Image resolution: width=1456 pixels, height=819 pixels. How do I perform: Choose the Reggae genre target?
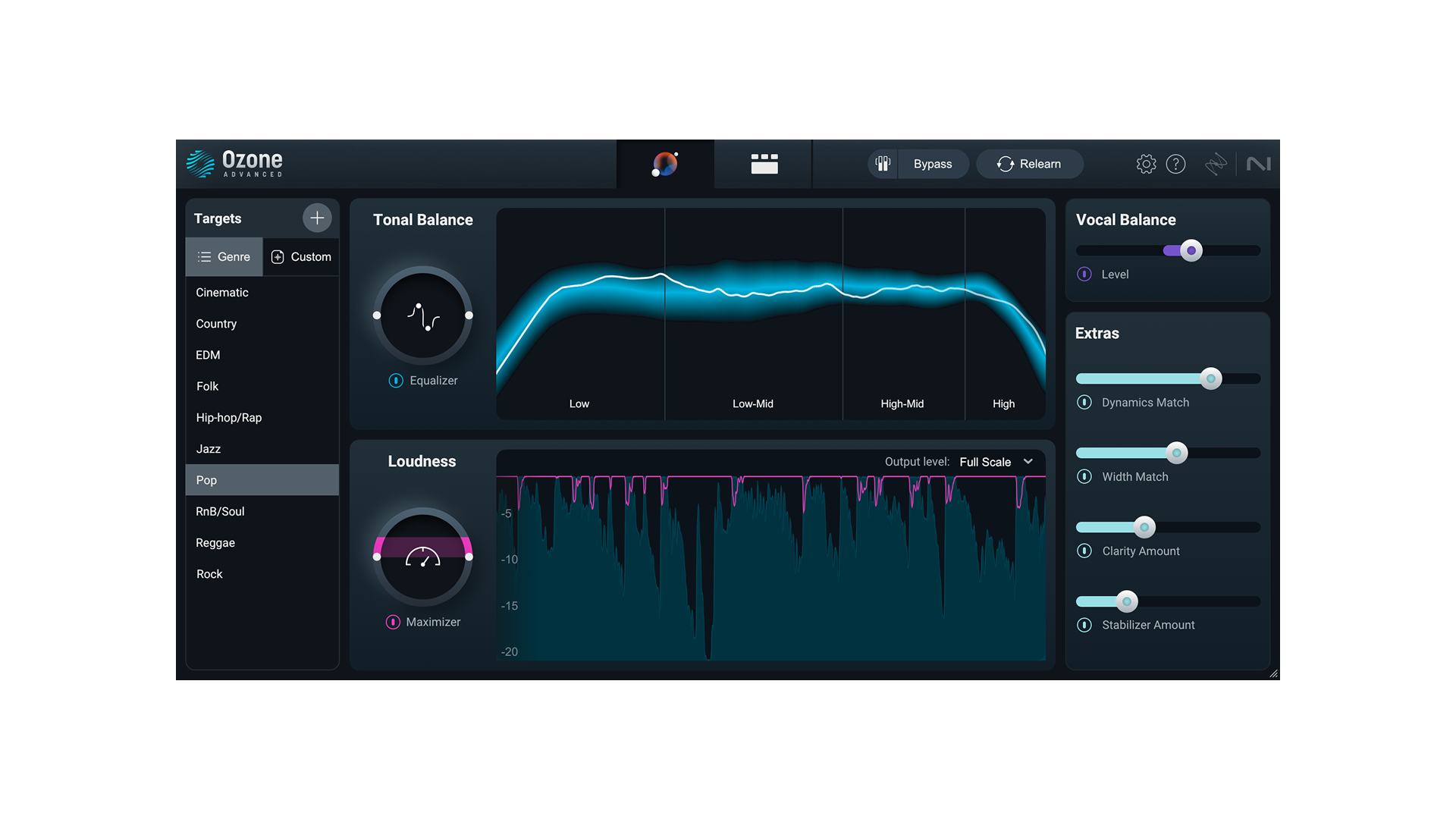(x=262, y=543)
